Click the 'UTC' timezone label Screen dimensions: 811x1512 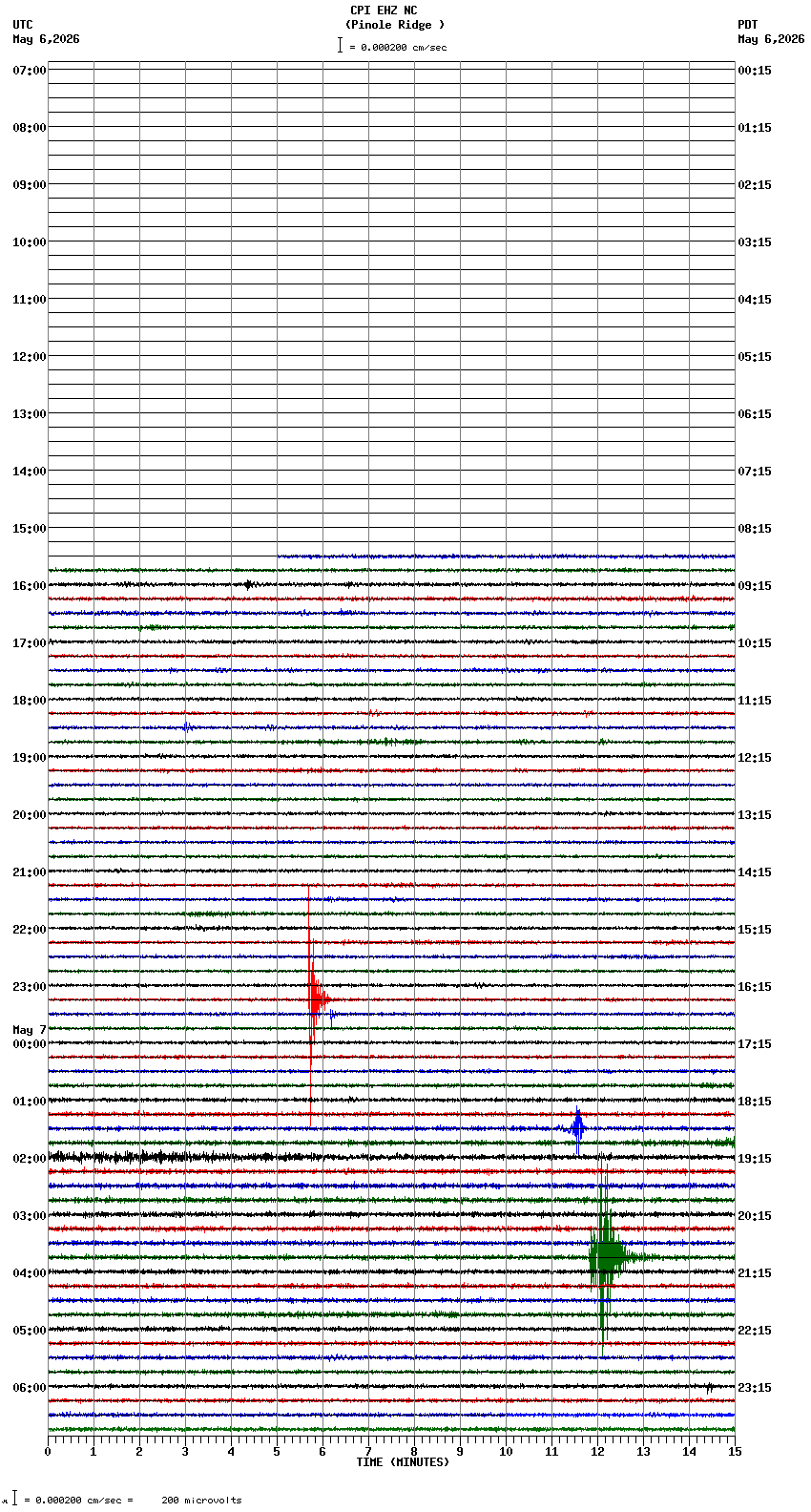(23, 25)
